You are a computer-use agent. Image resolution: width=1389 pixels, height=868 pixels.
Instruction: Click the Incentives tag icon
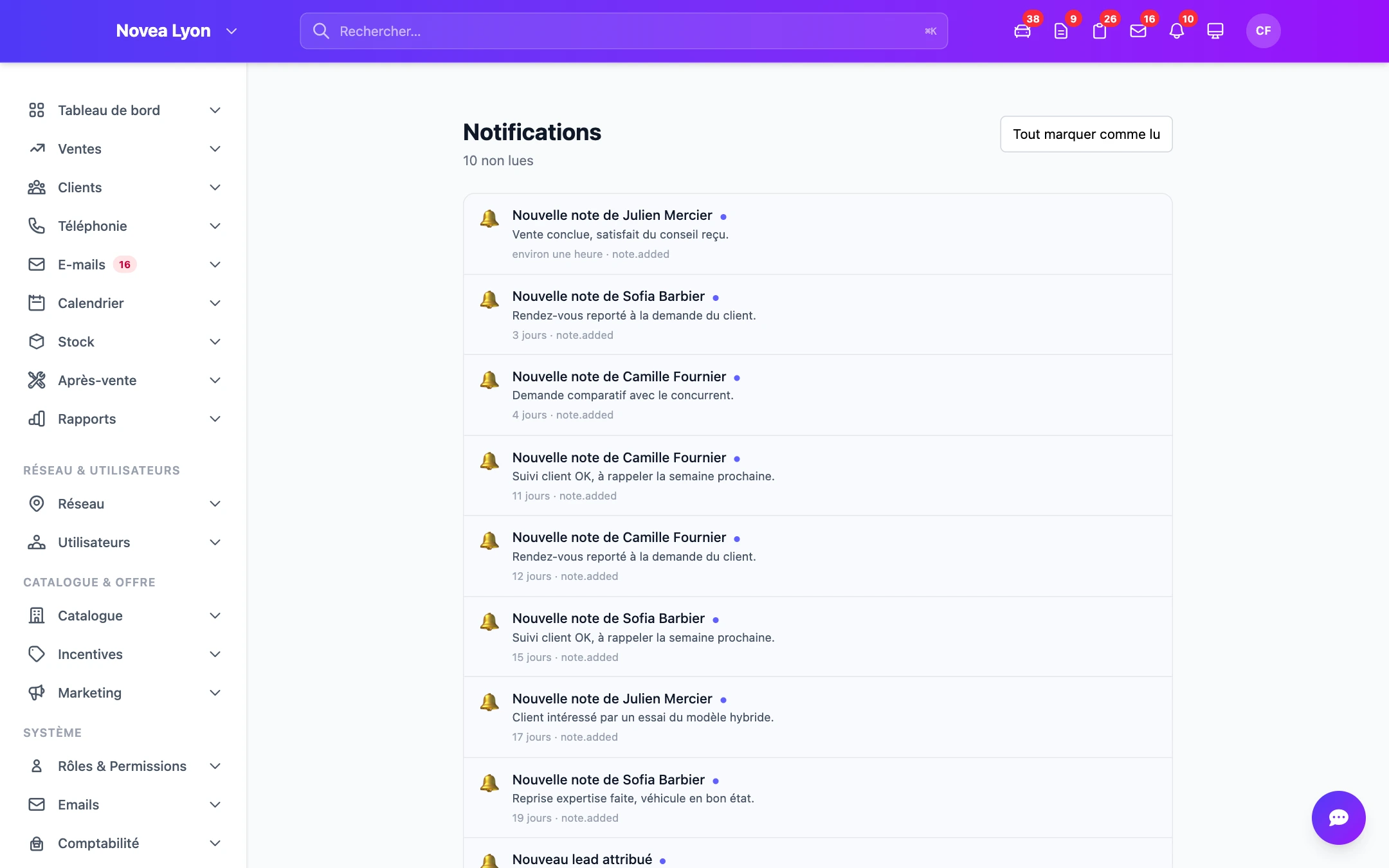[x=37, y=654]
